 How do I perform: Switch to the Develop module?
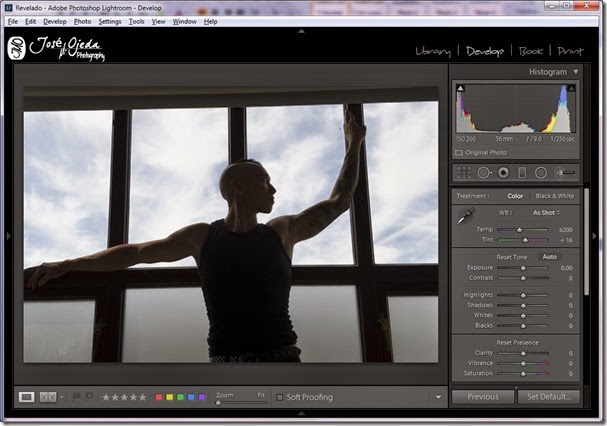pyautogui.click(x=485, y=51)
